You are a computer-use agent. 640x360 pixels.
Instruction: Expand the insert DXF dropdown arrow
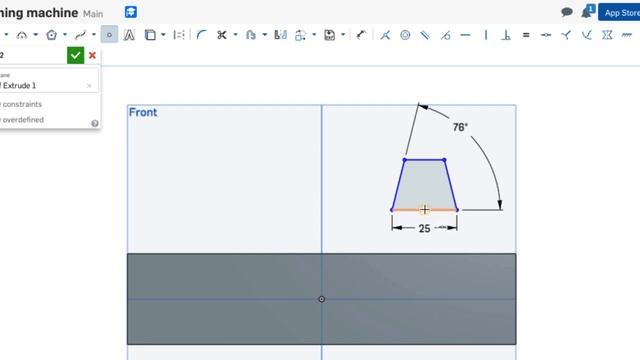[x=343, y=35]
